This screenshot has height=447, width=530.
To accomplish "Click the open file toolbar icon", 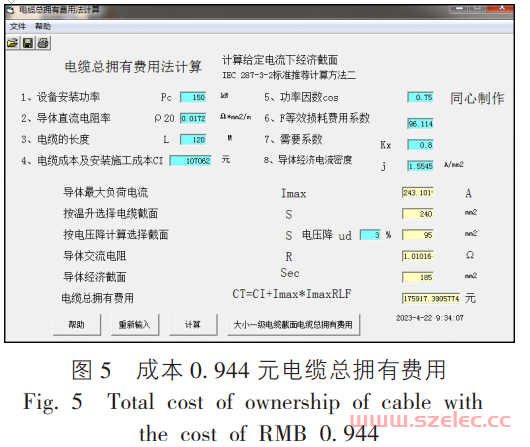I will [13, 43].
